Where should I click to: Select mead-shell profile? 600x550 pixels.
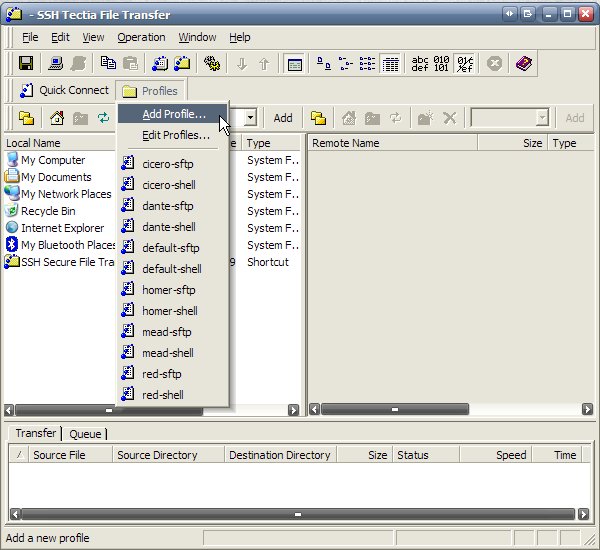172,353
